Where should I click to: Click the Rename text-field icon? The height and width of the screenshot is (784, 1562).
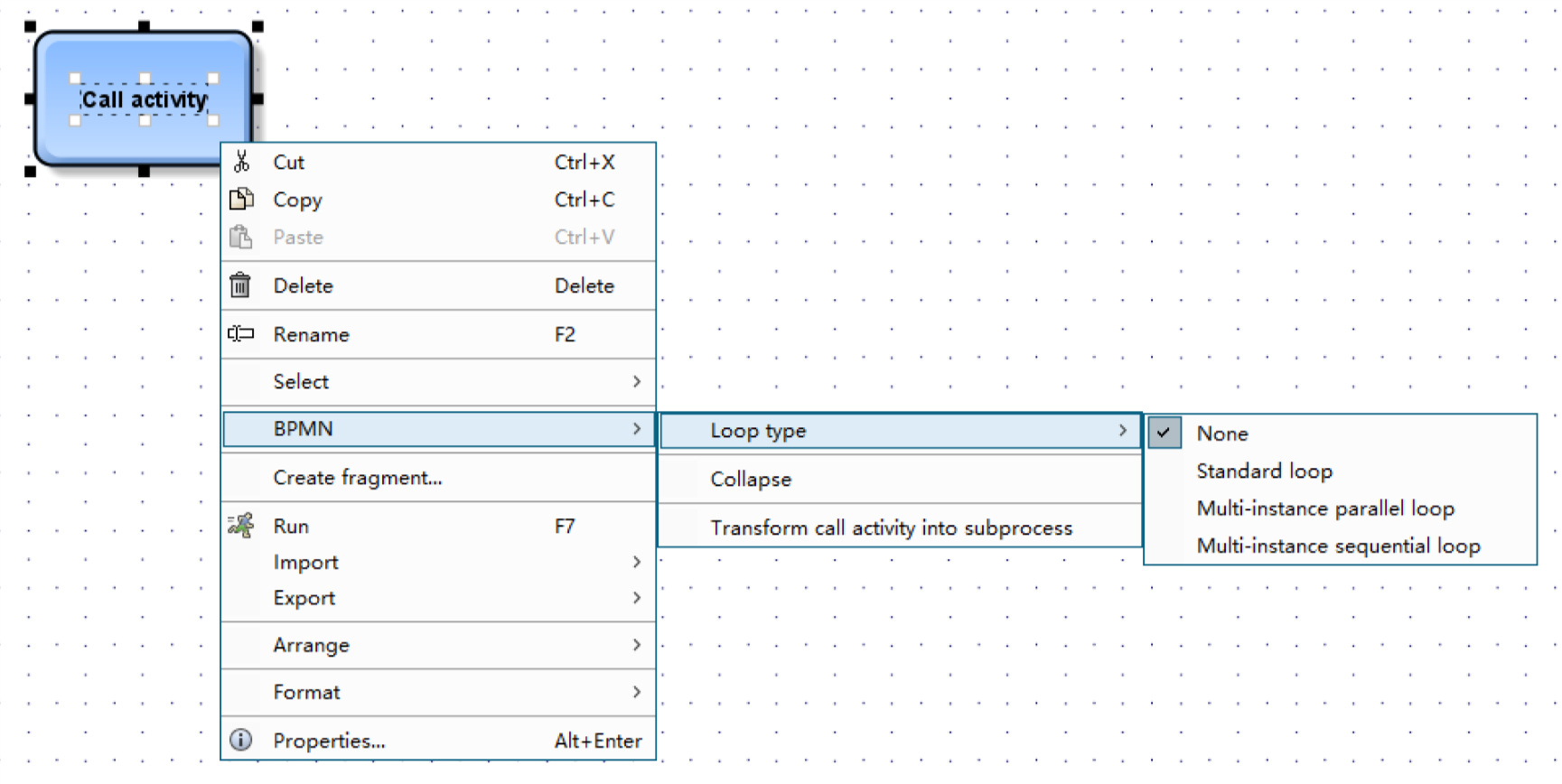(x=241, y=334)
